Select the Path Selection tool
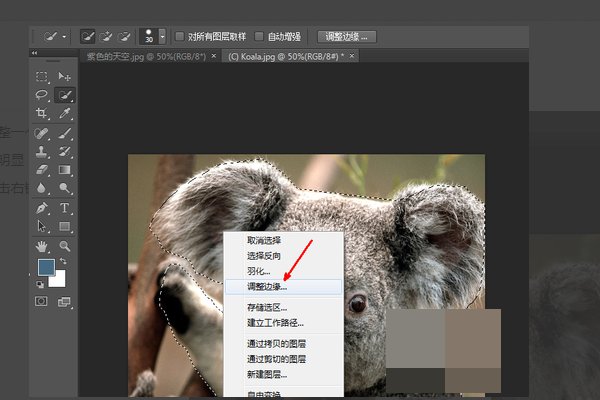 [x=41, y=226]
